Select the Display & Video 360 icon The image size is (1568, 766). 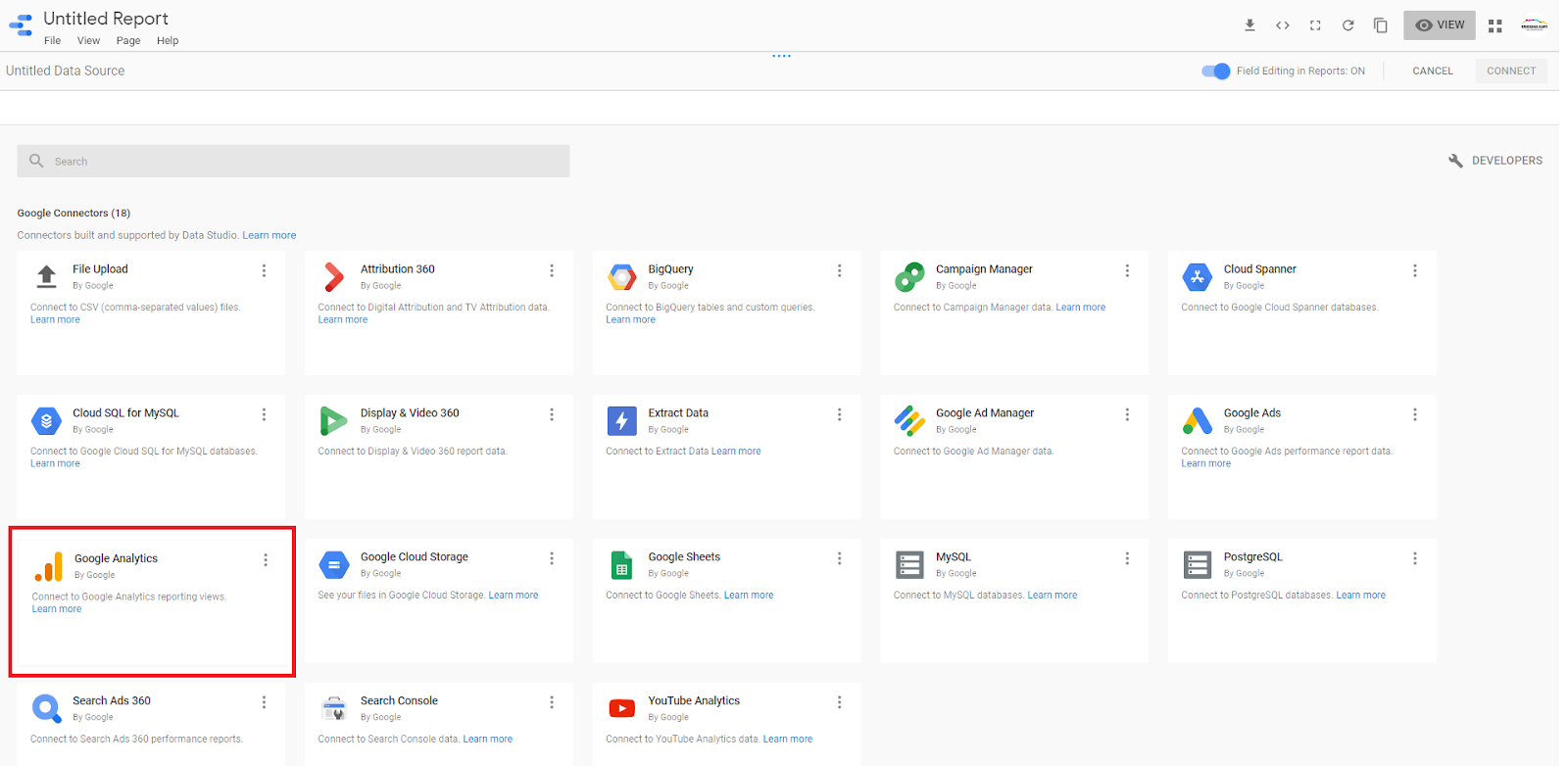[334, 421]
